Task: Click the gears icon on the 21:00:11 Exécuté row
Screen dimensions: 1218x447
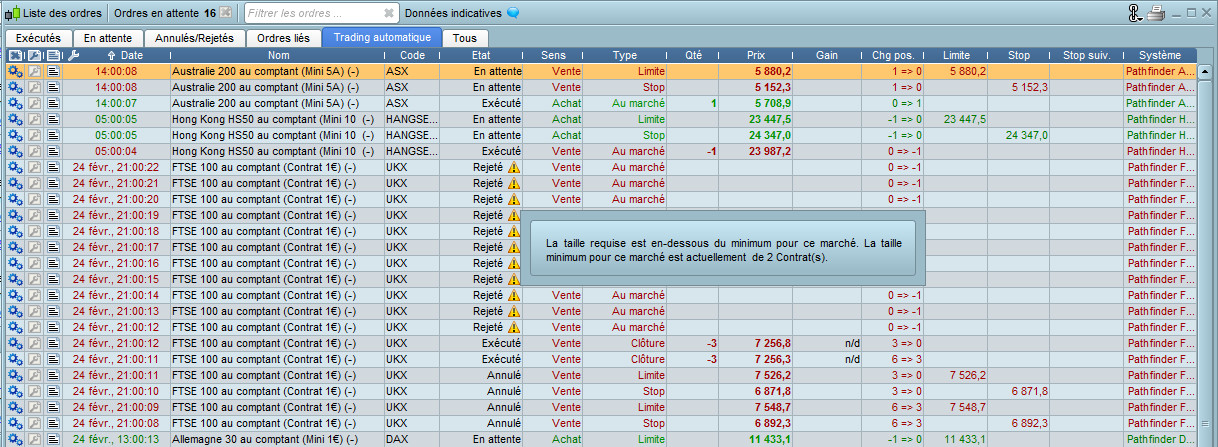Action: click(15, 359)
